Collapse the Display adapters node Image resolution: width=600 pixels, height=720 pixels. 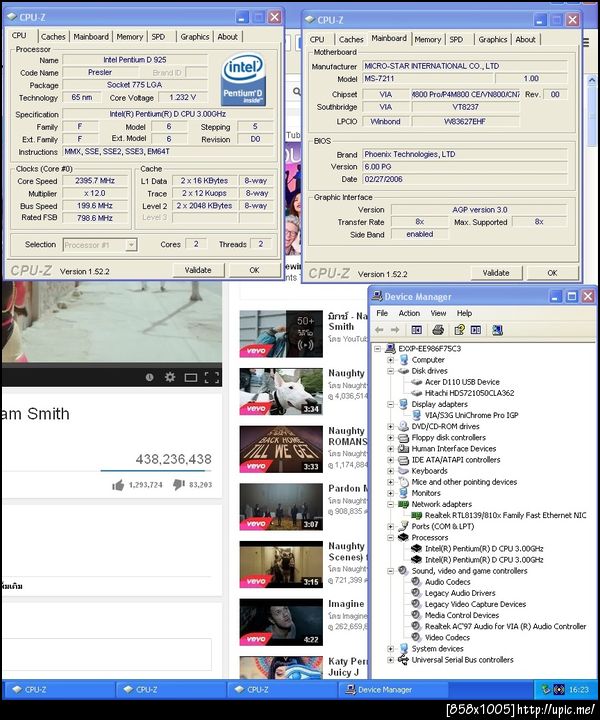click(x=390, y=404)
